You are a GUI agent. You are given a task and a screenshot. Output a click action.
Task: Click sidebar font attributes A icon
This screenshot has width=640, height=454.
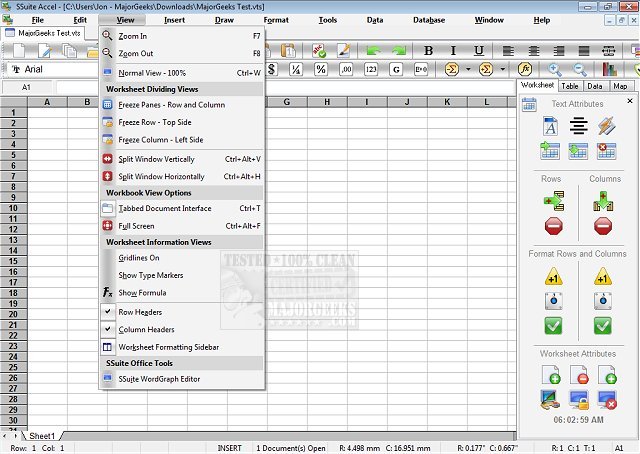(x=550, y=126)
